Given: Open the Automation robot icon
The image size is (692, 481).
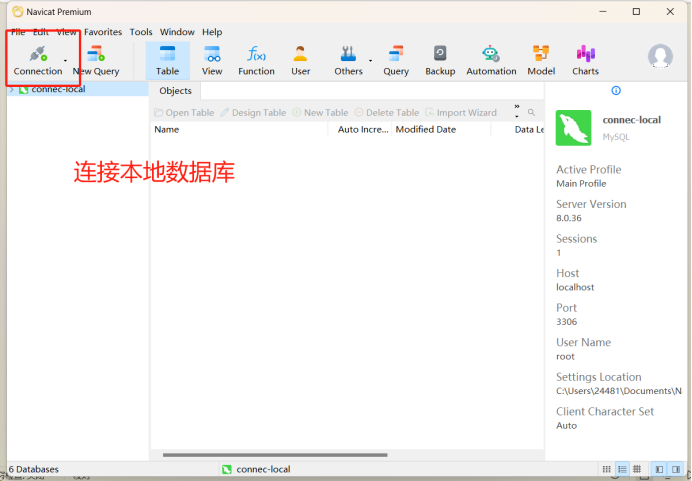Looking at the screenshot, I should coord(491,60).
